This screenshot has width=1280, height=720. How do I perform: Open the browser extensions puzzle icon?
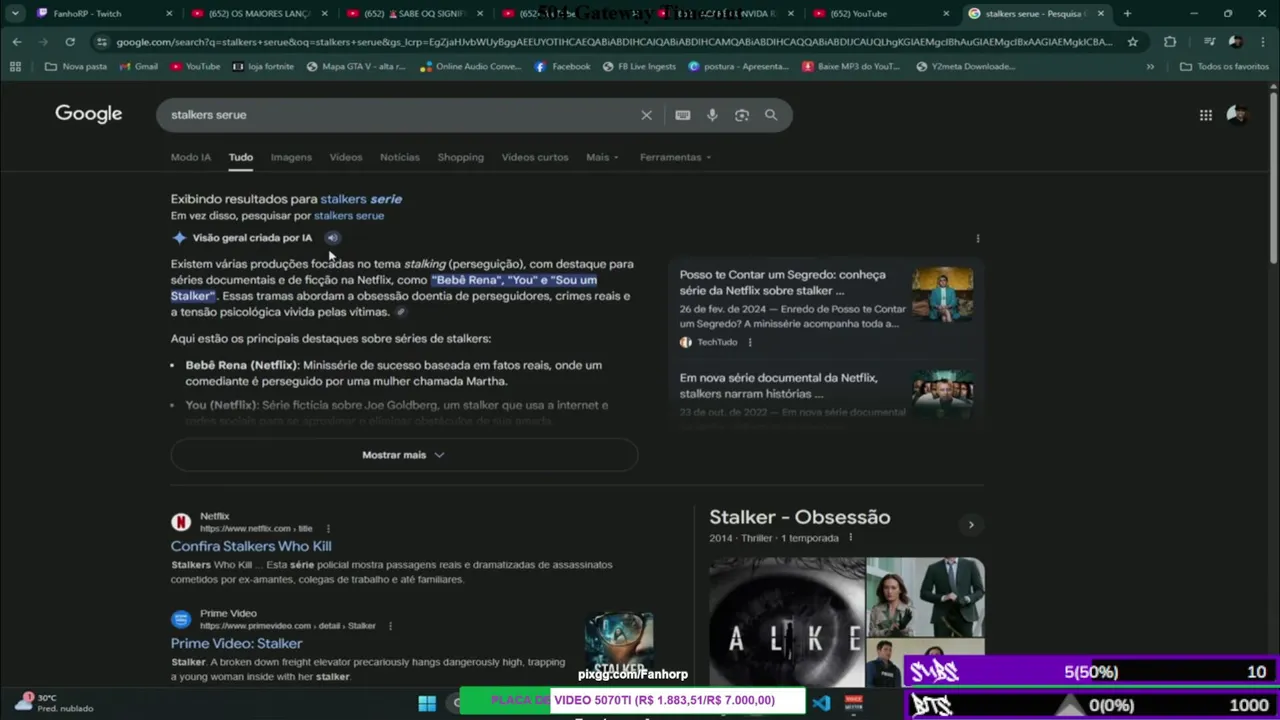click(1169, 42)
